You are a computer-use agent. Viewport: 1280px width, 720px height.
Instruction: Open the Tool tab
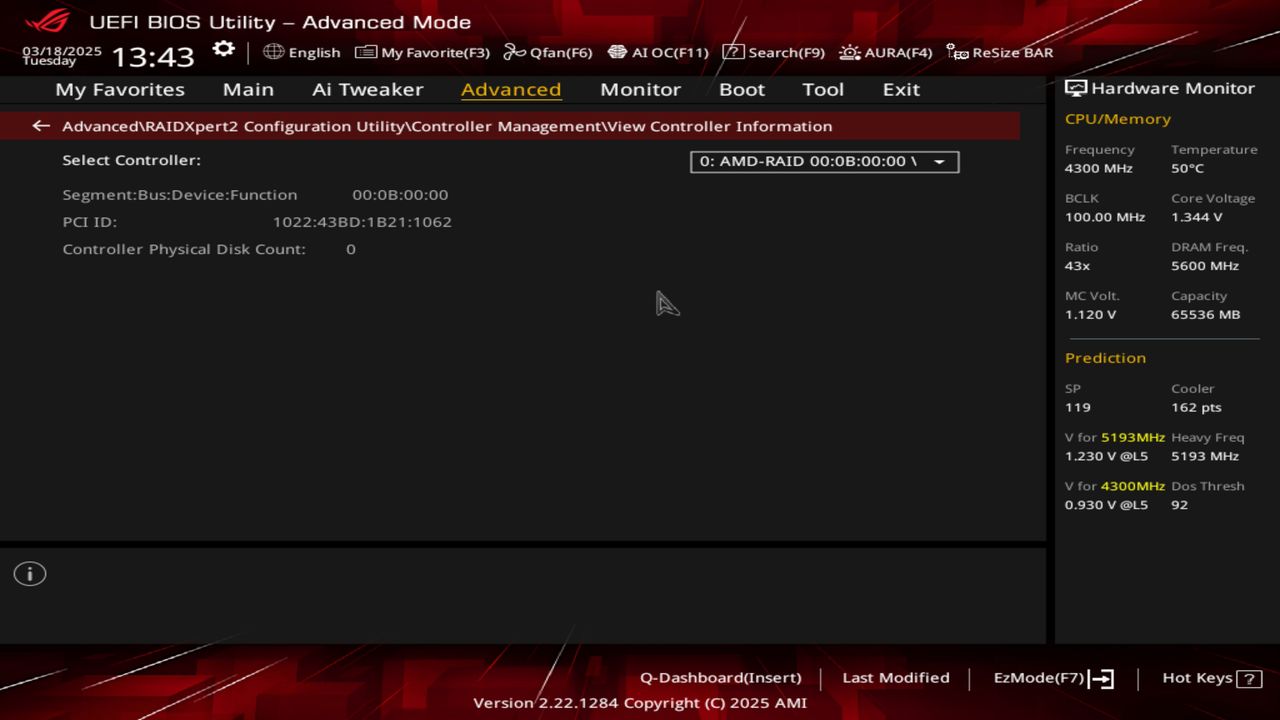coord(823,89)
